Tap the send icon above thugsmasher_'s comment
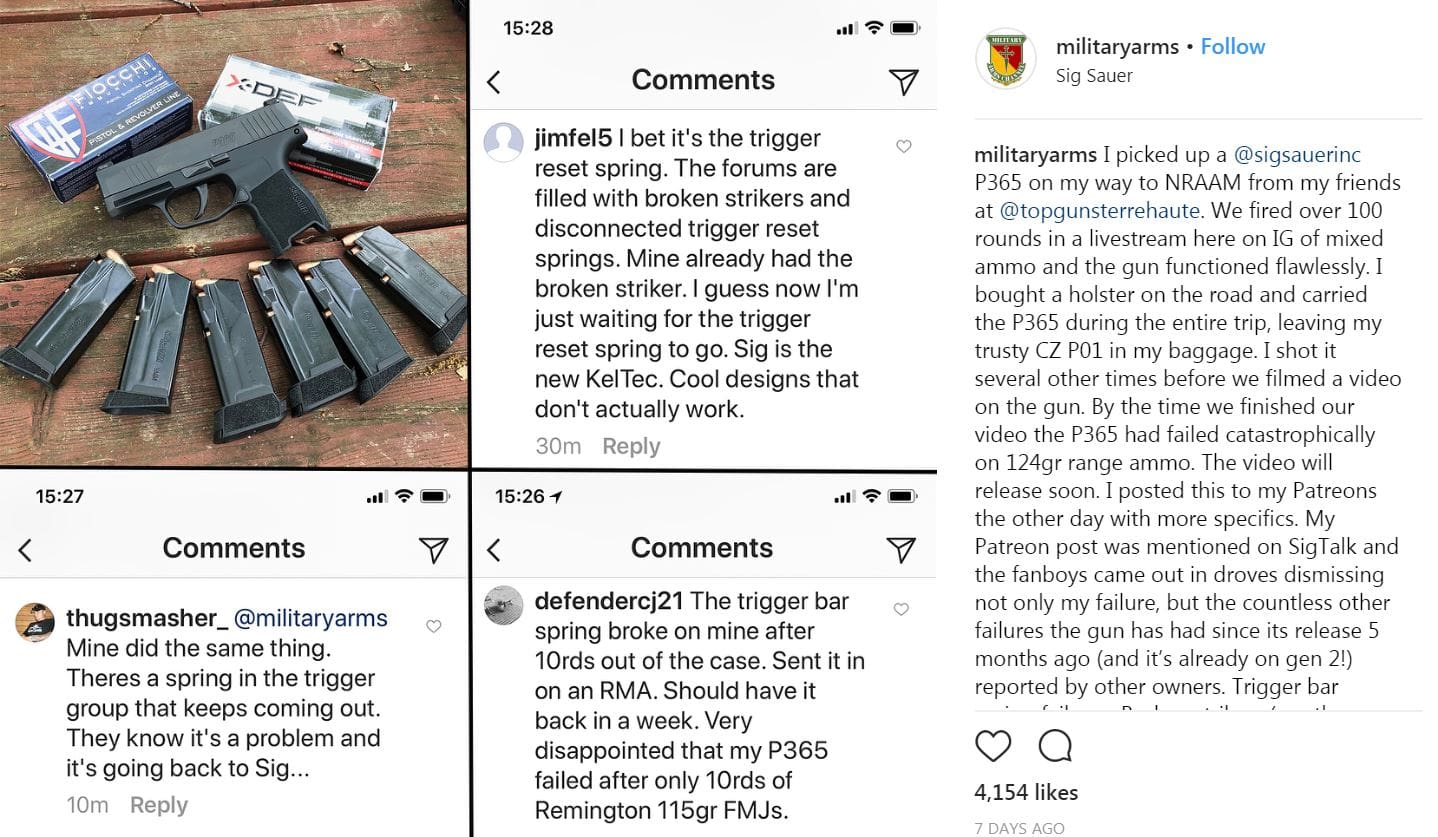This screenshot has width=1438, height=837. tap(433, 549)
